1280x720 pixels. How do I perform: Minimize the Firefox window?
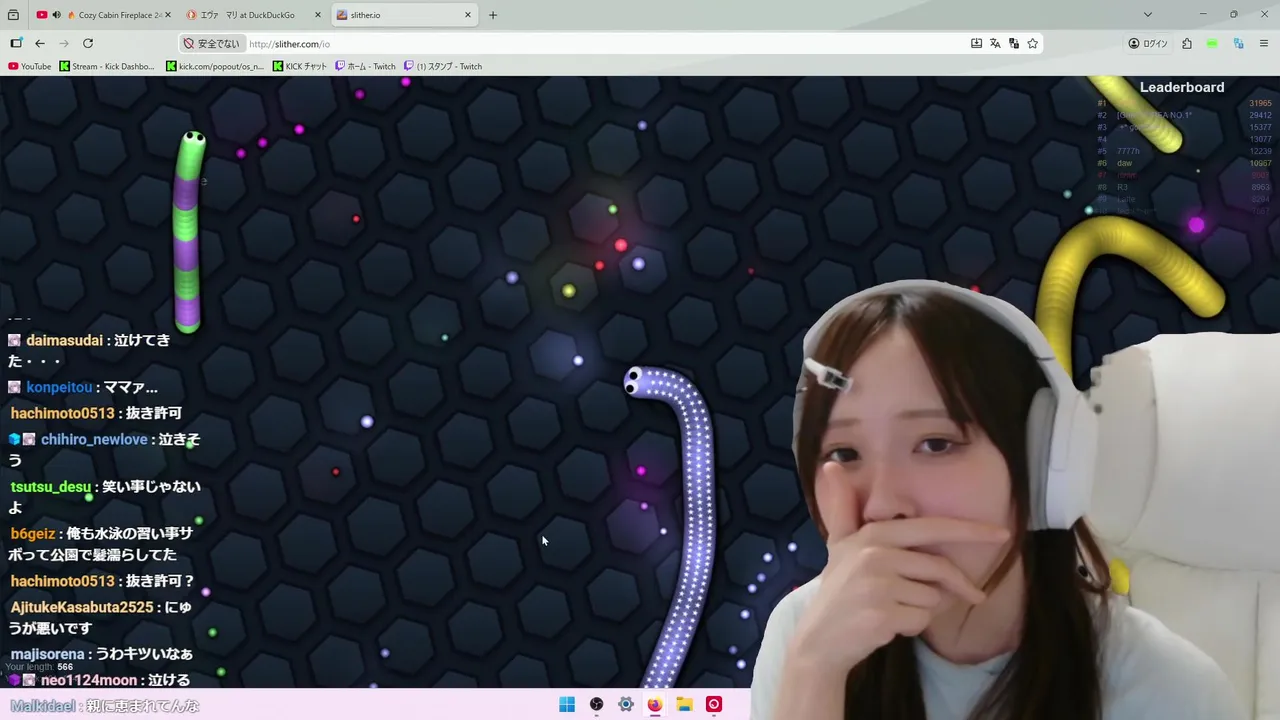pos(1203,15)
